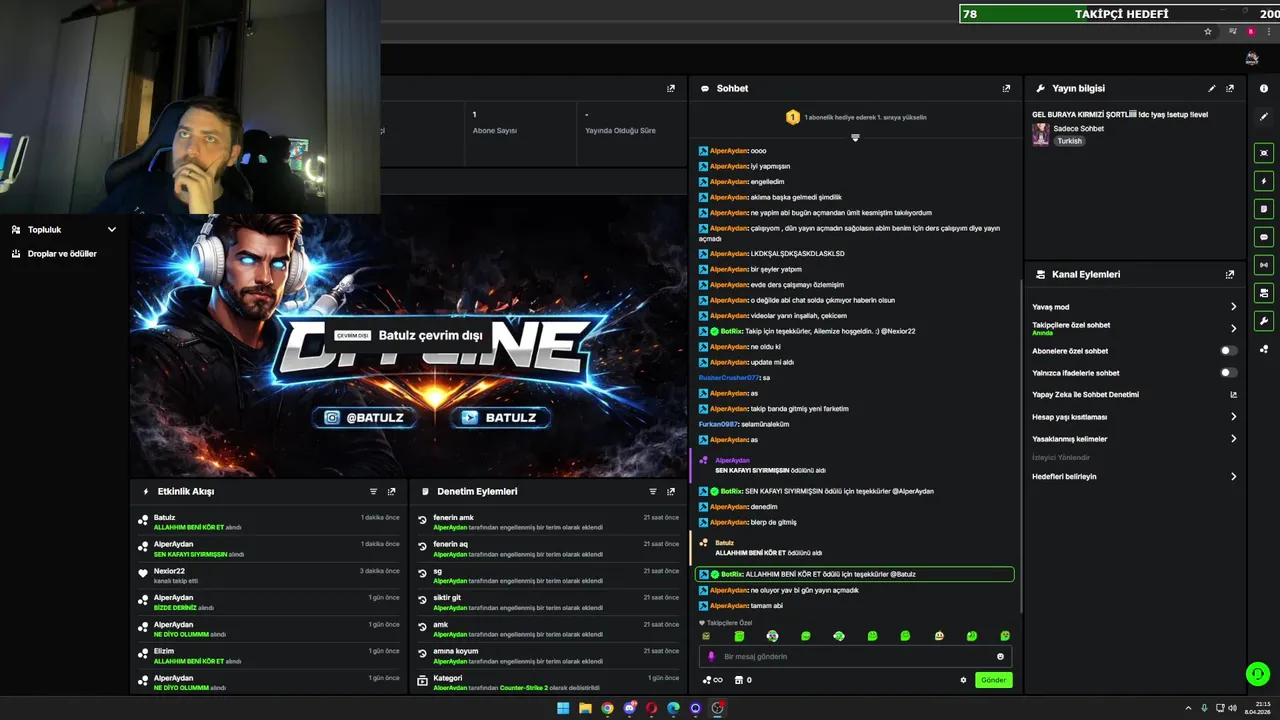Image resolution: width=1280 pixels, height=720 pixels.
Task: Toggle the focus frame widget in the right sidebar
Action: 1264,153
